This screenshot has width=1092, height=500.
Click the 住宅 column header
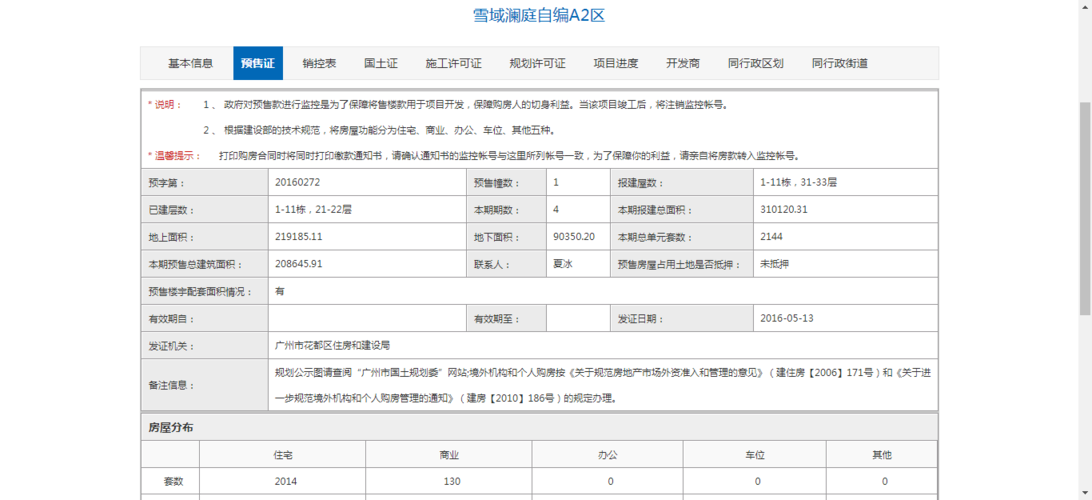pyautogui.click(x=283, y=455)
